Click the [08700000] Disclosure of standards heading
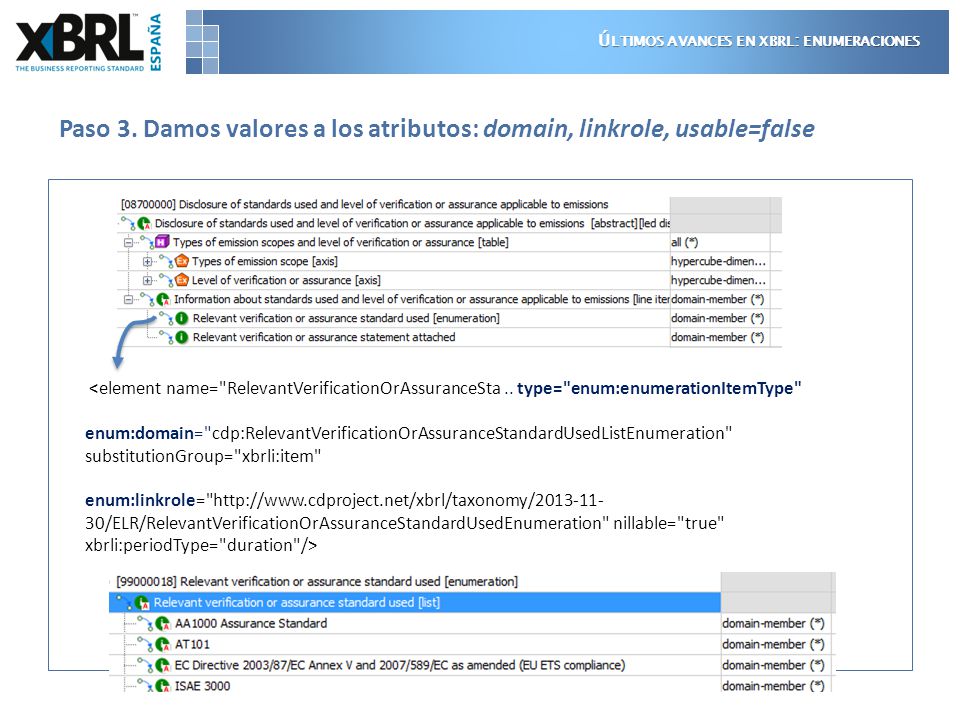 point(364,204)
